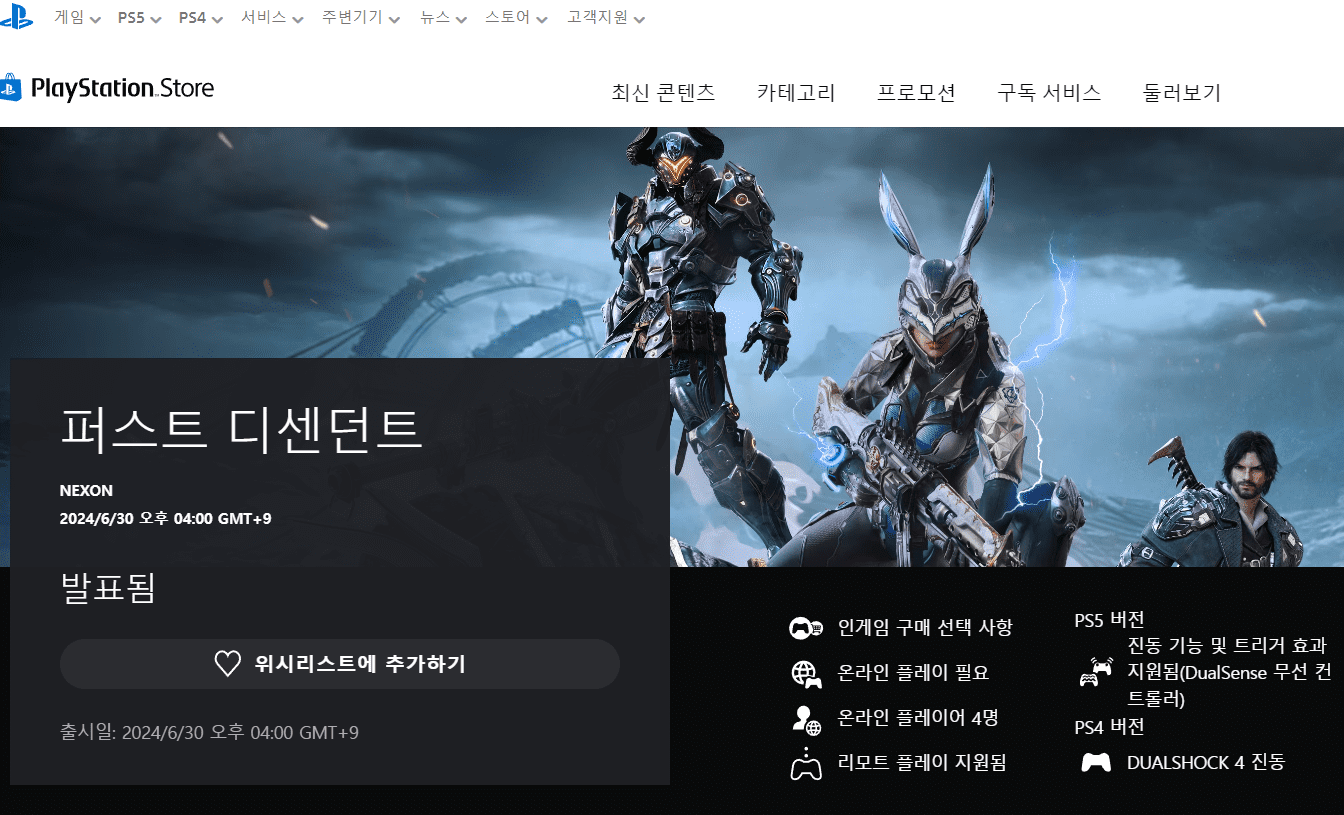
Task: Expand the 게임 dropdown menu
Action: [x=77, y=18]
